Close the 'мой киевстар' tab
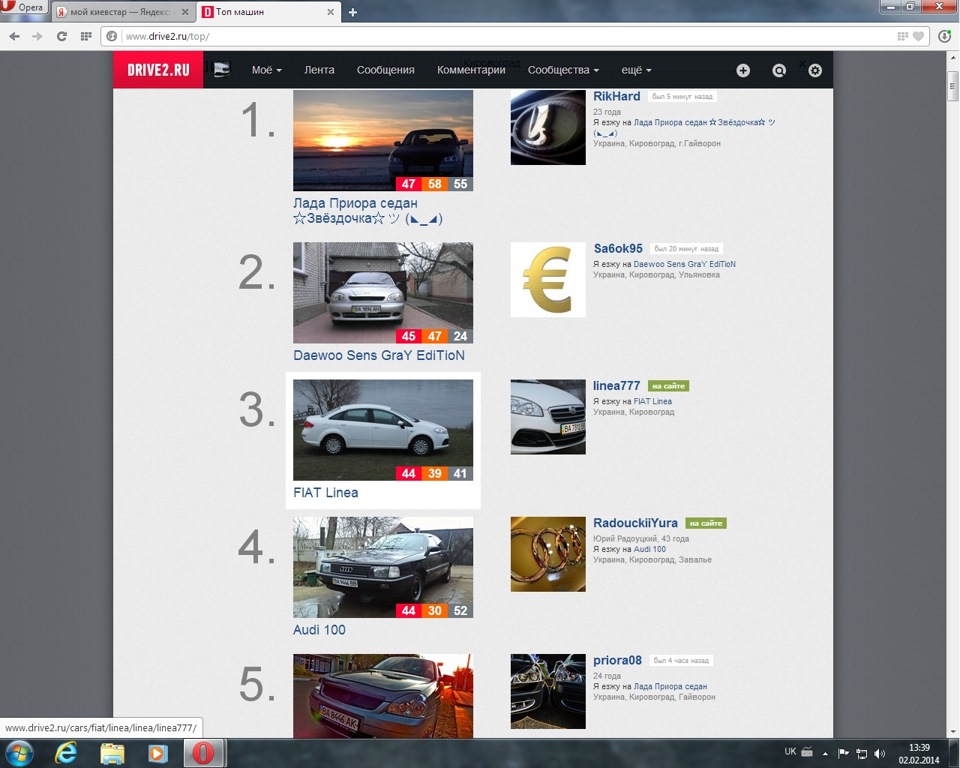 tap(185, 12)
